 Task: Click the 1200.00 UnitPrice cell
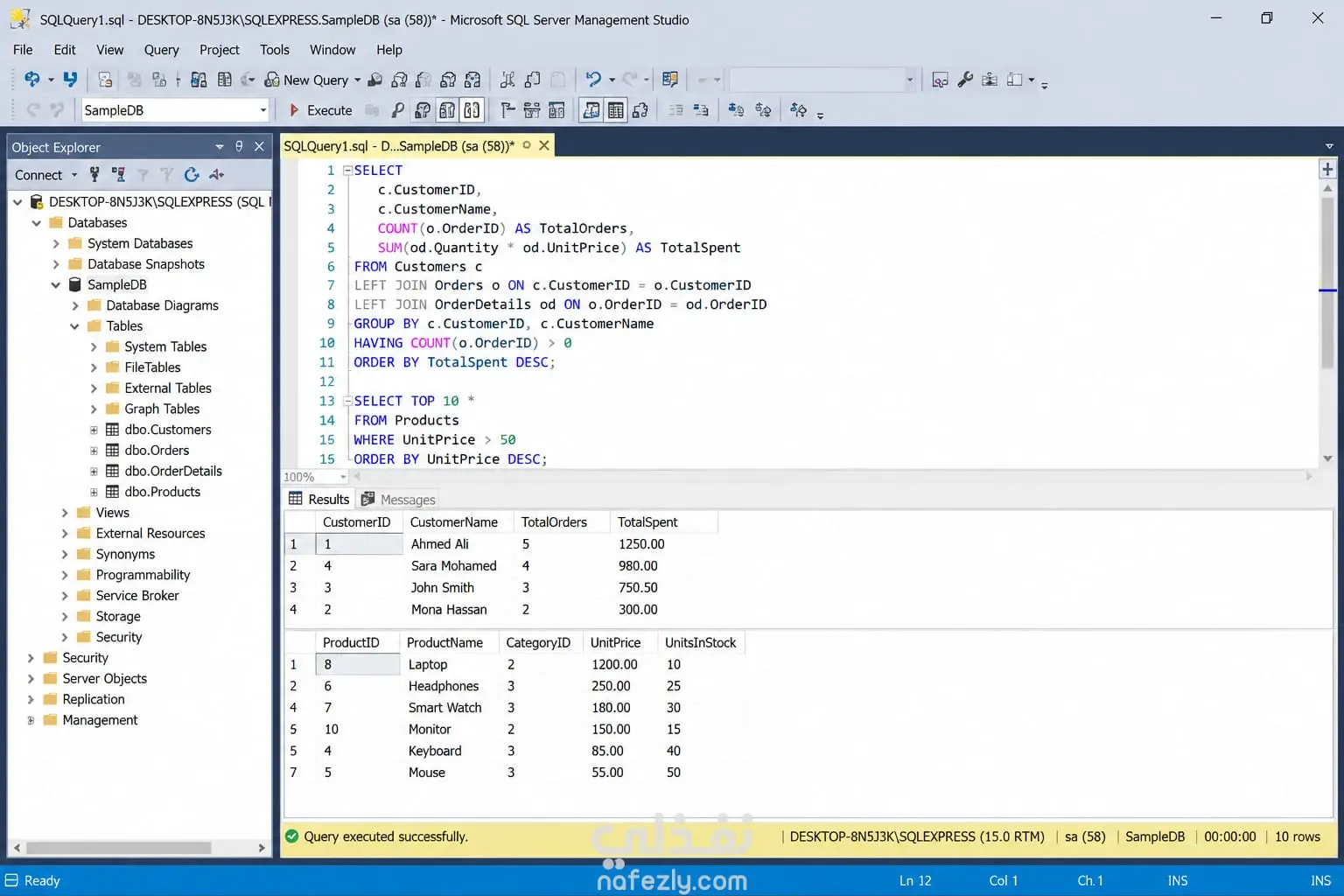[619, 665]
